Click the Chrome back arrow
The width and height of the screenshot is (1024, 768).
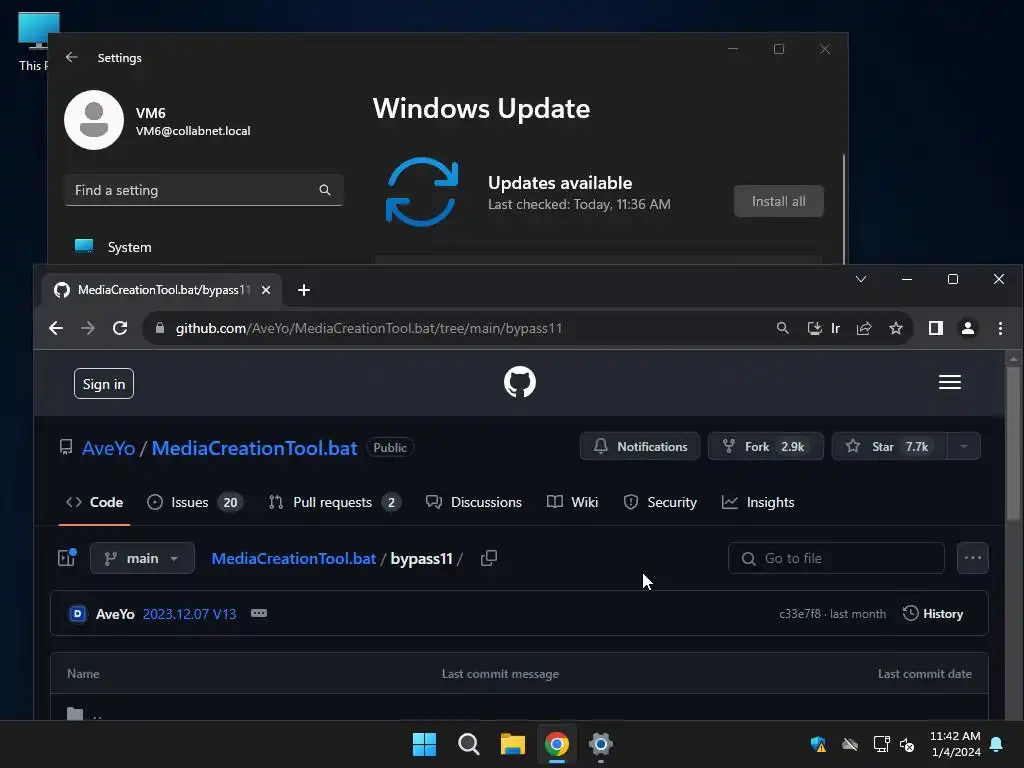pos(56,328)
